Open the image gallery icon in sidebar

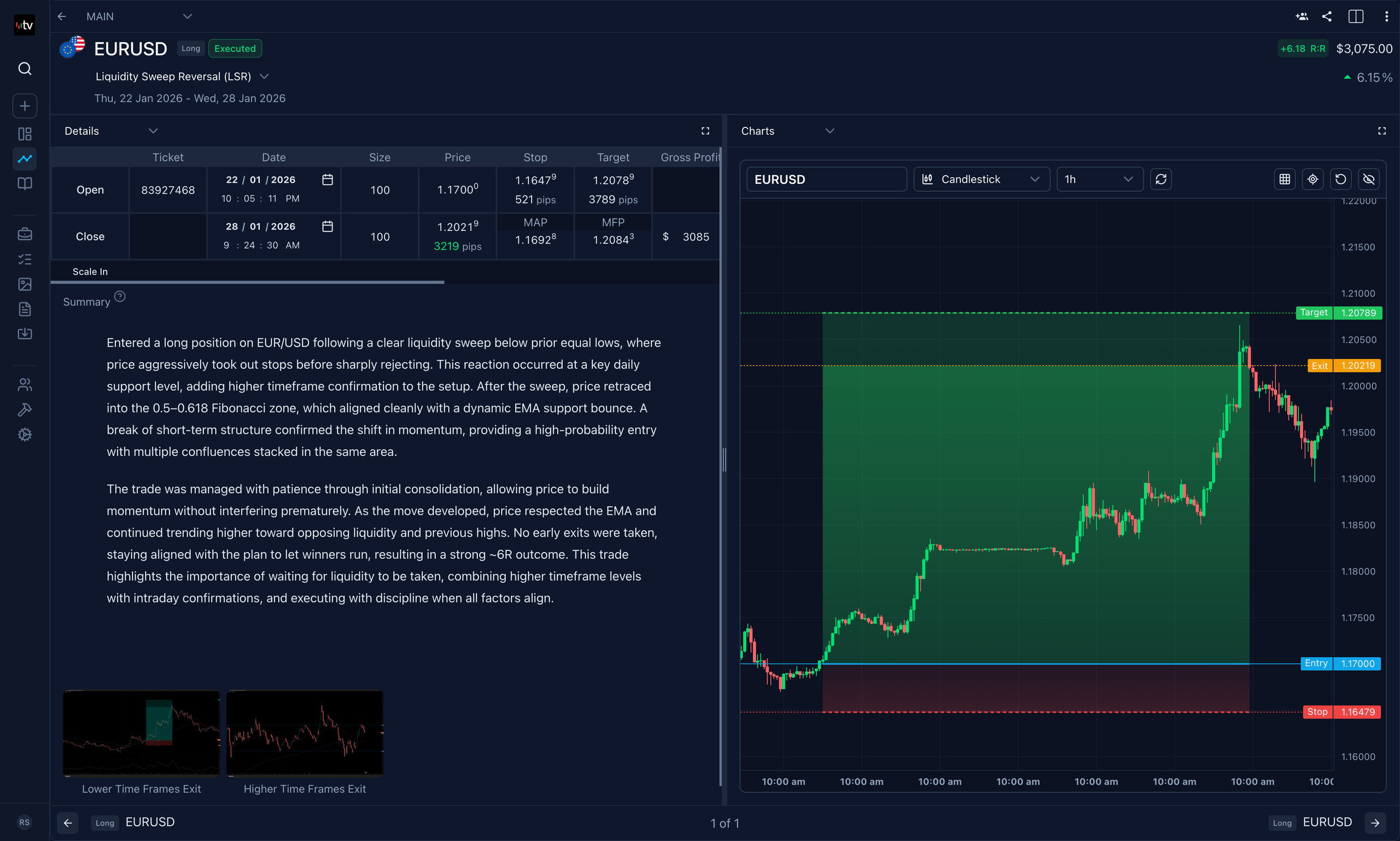(x=25, y=284)
